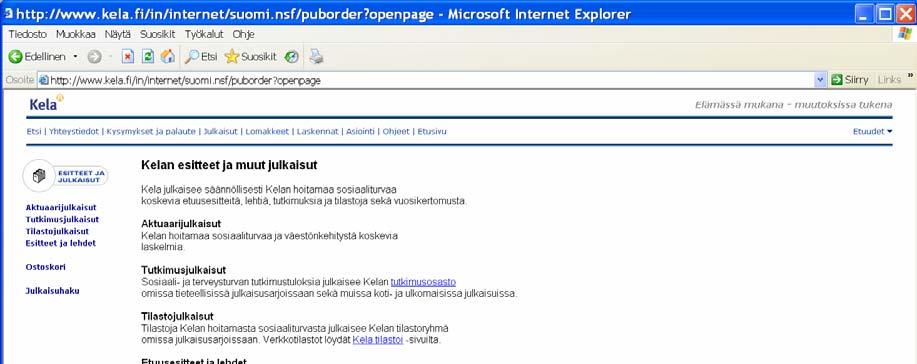Open the Yhteystiedot link
This screenshot has width=917, height=364.
(x=74, y=132)
